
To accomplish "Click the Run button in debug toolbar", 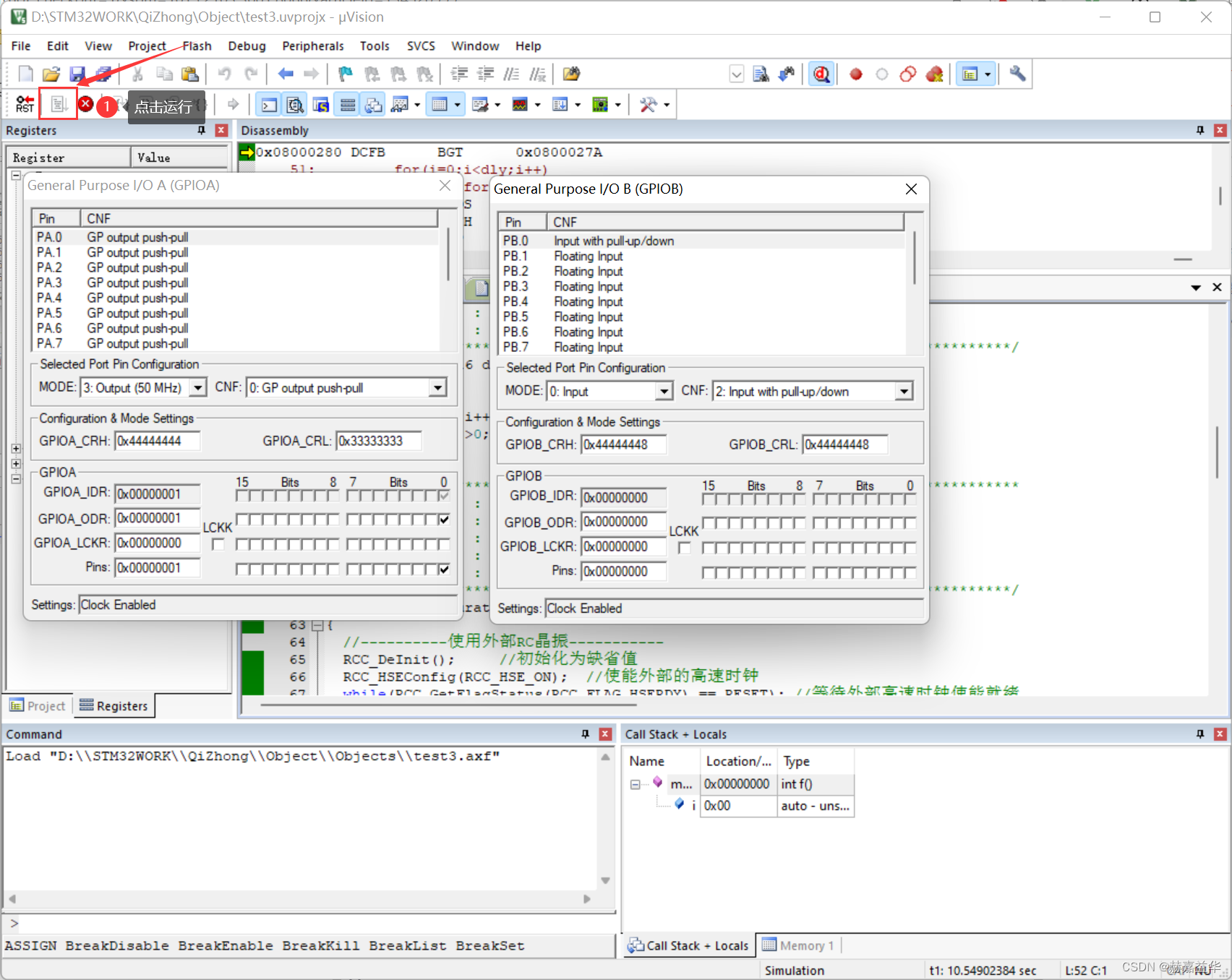I will tap(59, 105).
